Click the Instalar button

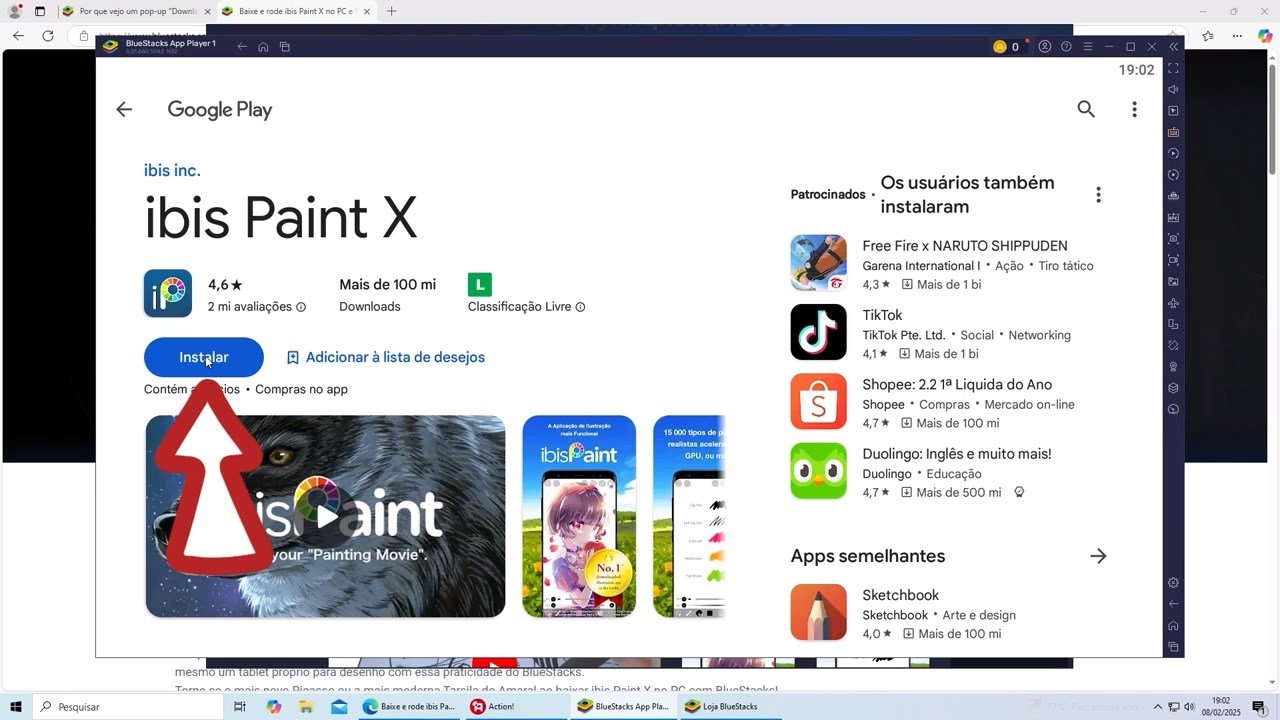(203, 357)
